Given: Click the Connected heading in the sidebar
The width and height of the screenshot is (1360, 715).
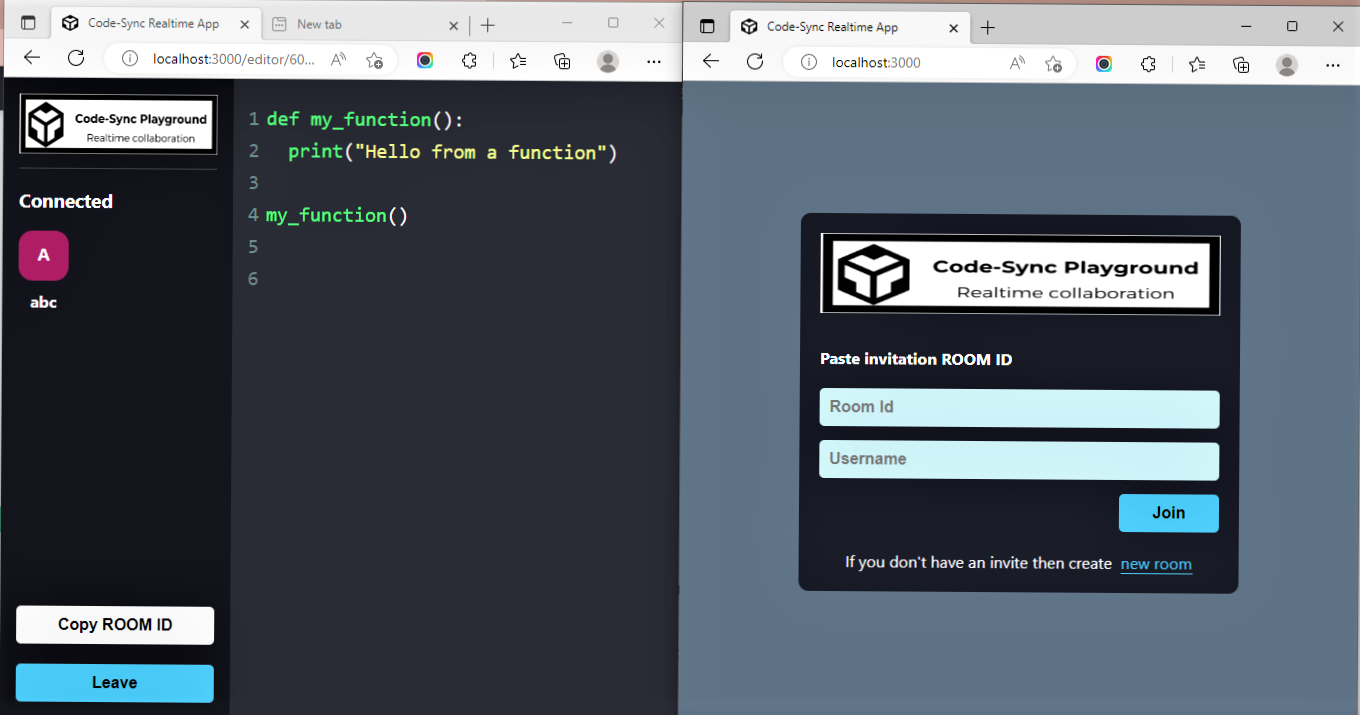Looking at the screenshot, I should pos(66,202).
